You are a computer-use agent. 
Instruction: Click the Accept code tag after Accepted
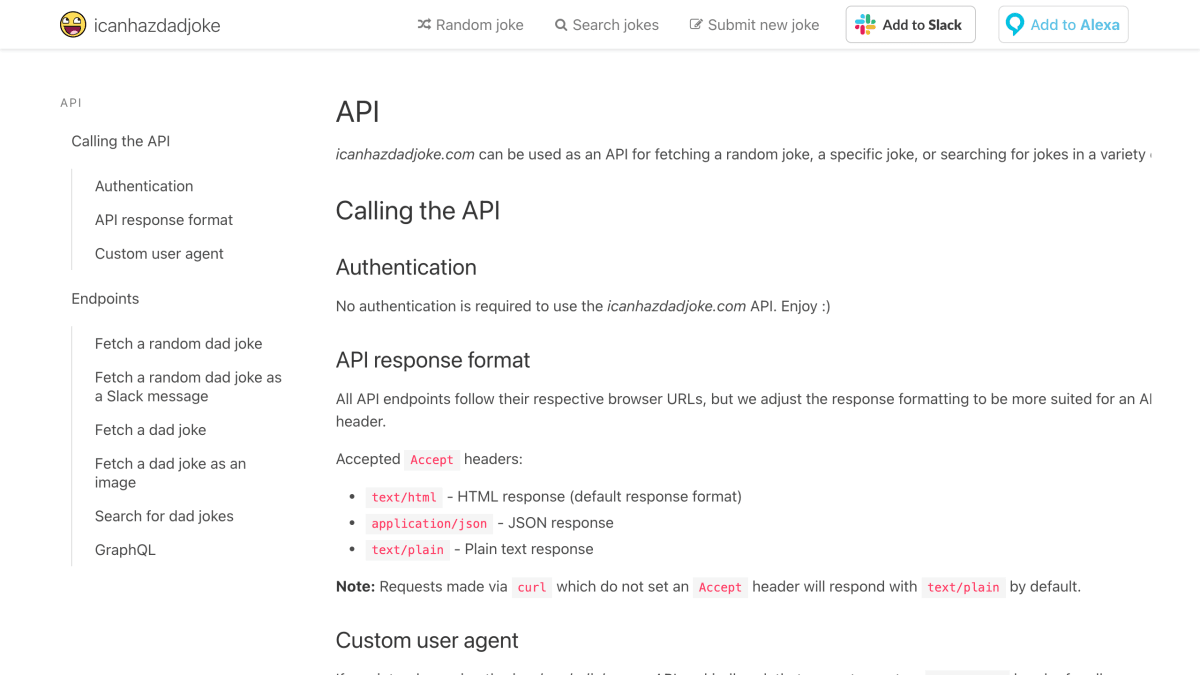coord(432,460)
